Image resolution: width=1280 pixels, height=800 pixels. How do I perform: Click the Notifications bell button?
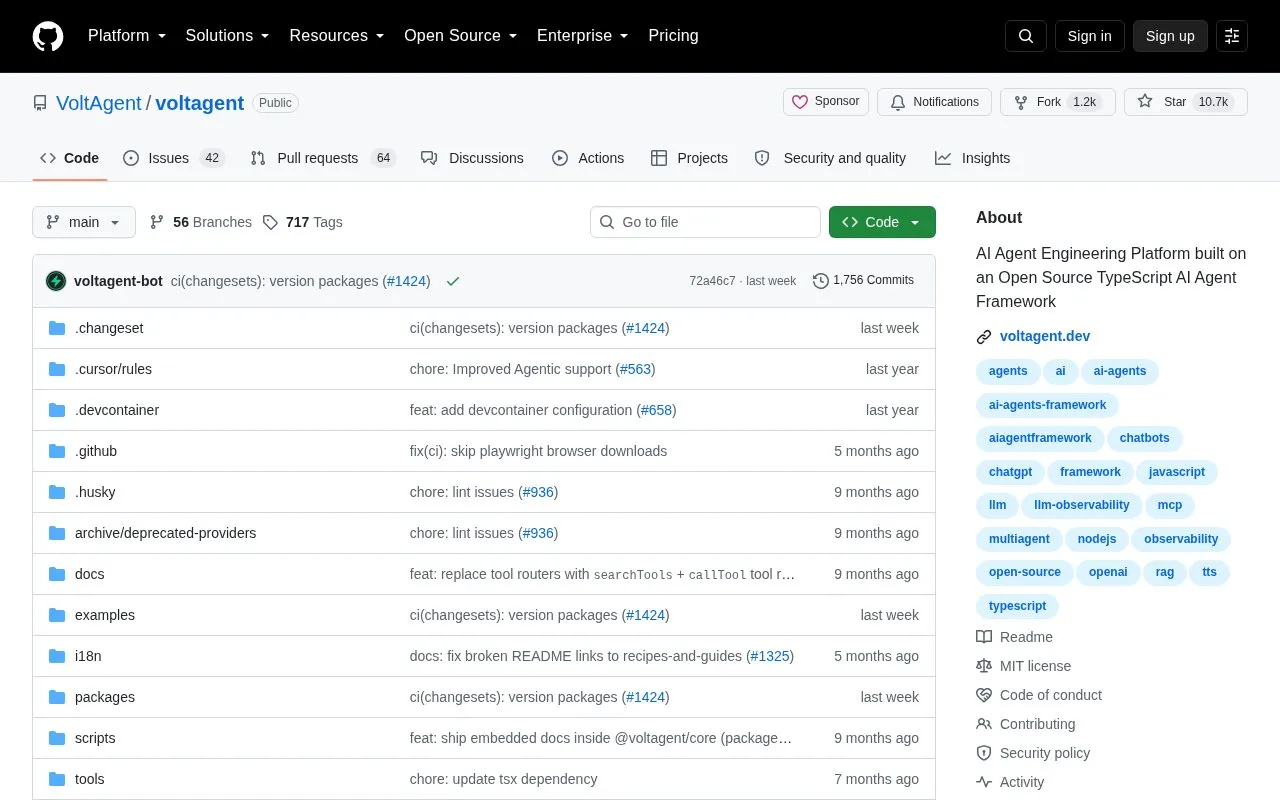pyautogui.click(x=934, y=102)
